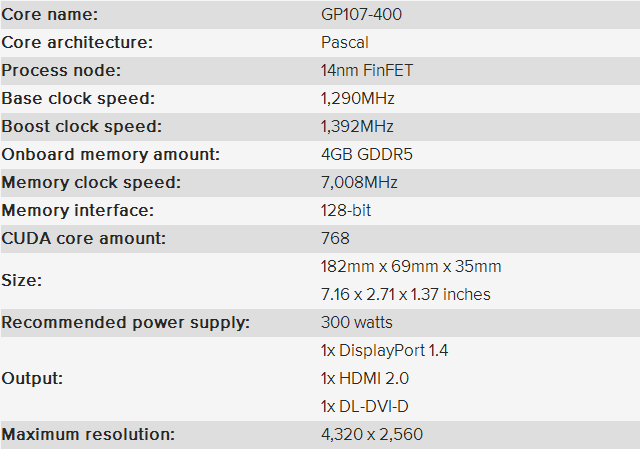Click the 4,320 x 2,560 resolution value
The image size is (640, 449).
click(x=373, y=434)
